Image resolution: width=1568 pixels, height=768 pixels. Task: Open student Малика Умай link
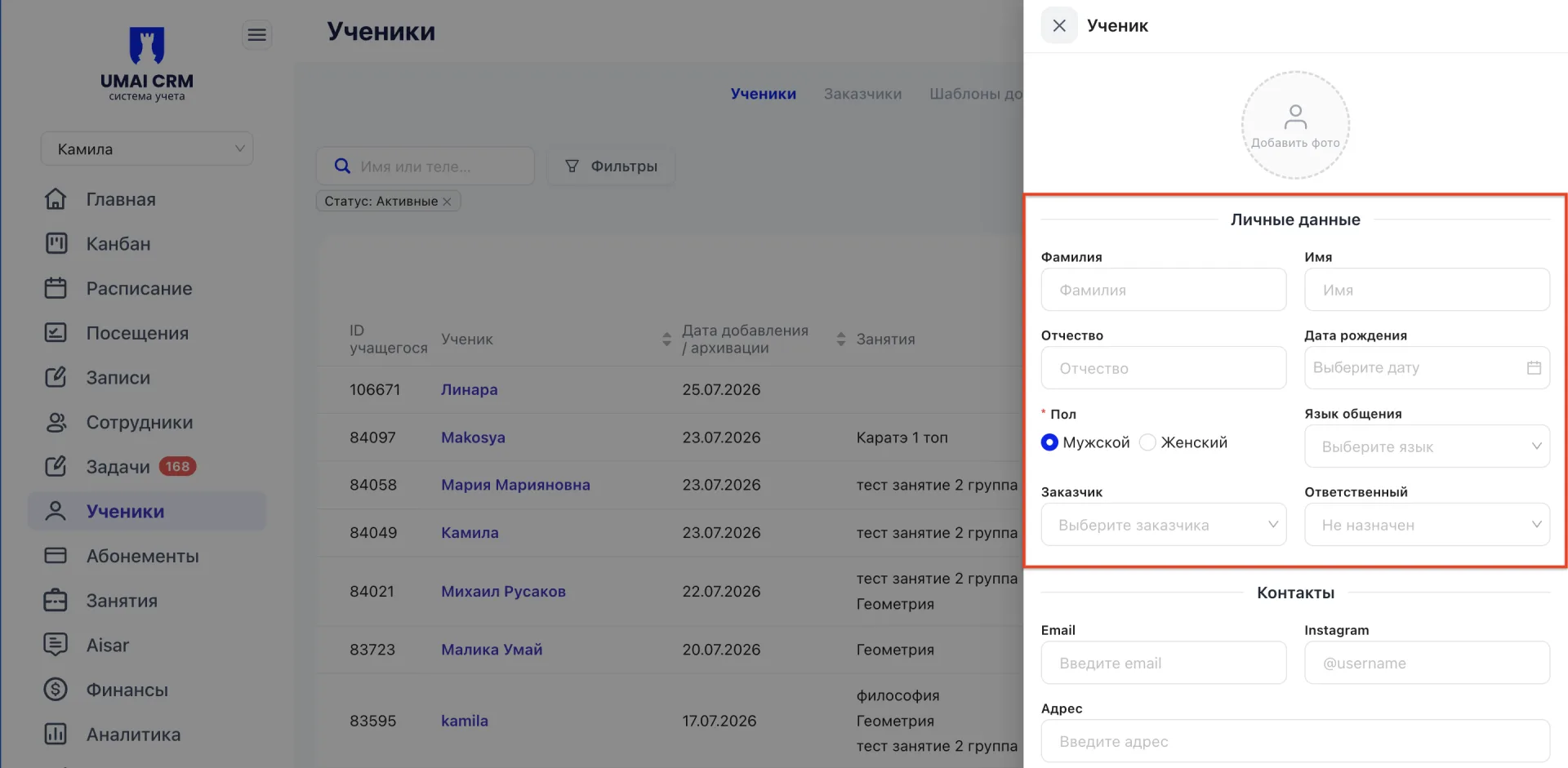coord(492,650)
